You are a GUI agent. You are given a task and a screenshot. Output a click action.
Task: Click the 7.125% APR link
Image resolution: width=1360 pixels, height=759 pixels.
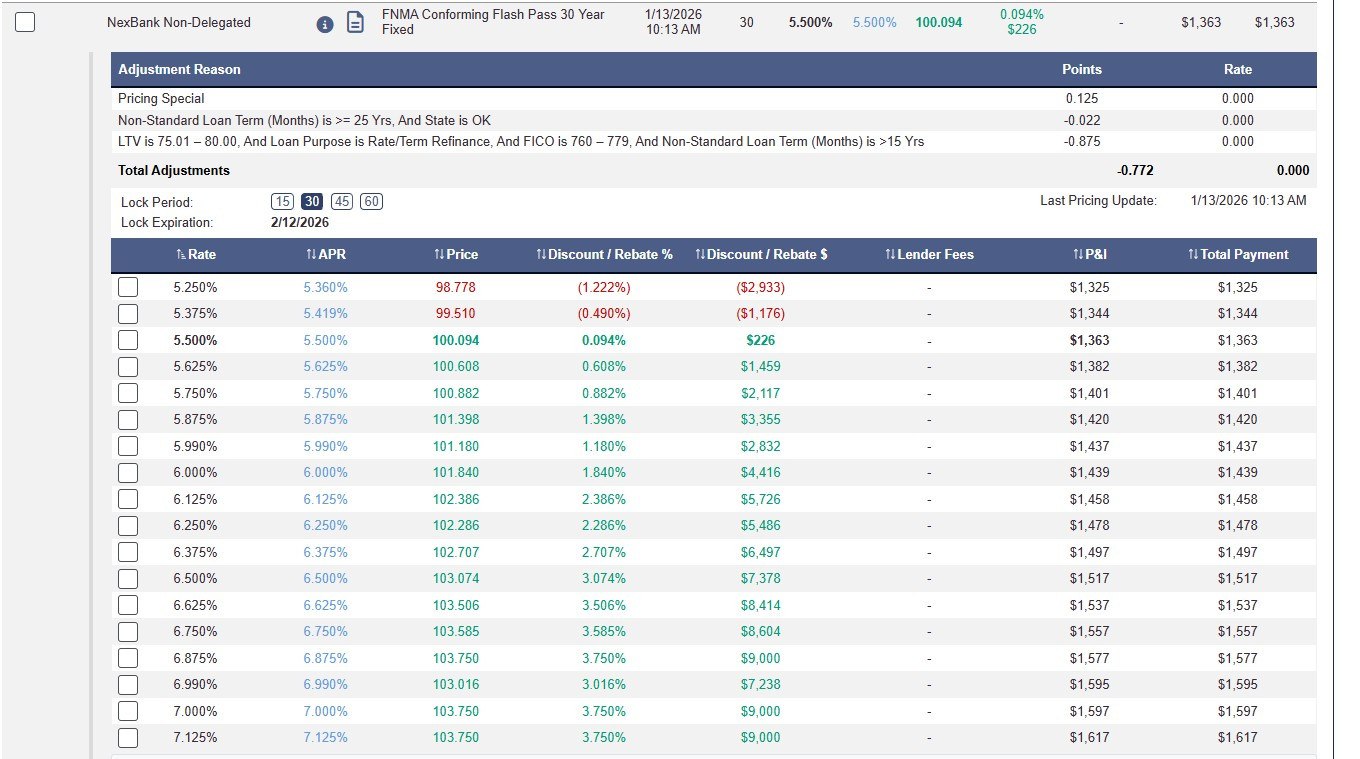tap(325, 737)
